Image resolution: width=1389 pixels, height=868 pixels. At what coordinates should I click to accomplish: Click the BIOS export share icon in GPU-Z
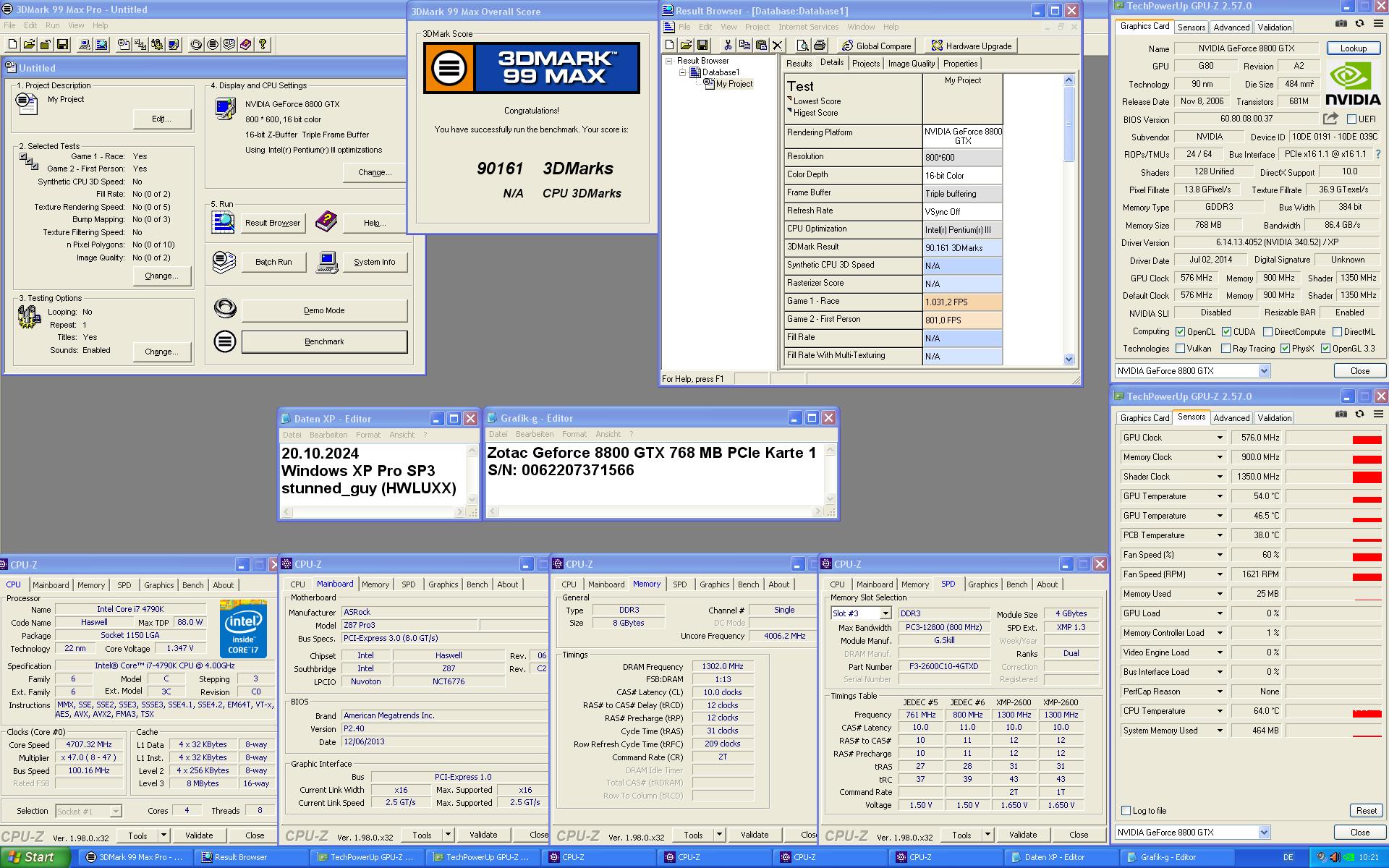(x=1330, y=119)
